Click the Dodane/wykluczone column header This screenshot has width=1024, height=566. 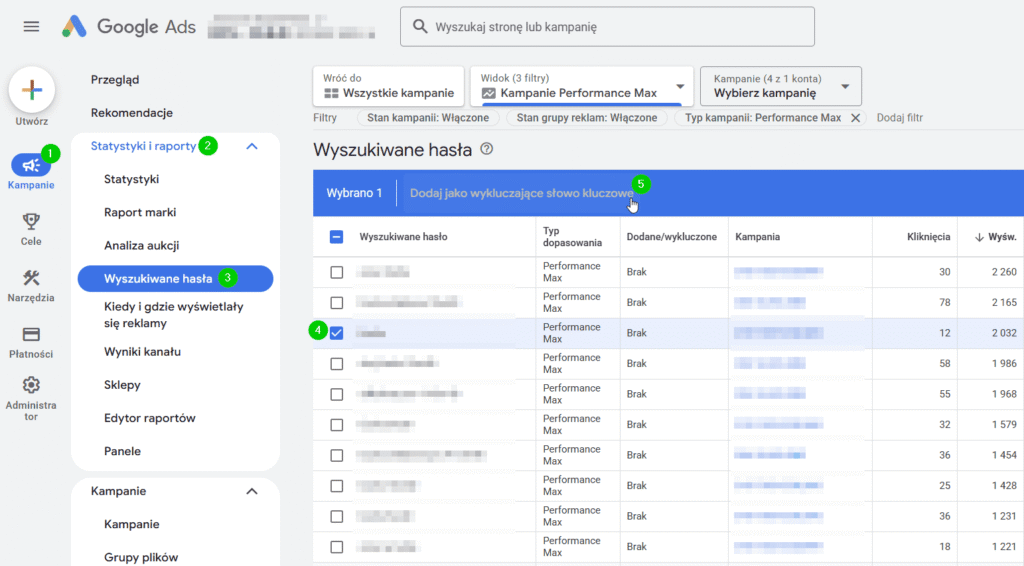click(671, 237)
